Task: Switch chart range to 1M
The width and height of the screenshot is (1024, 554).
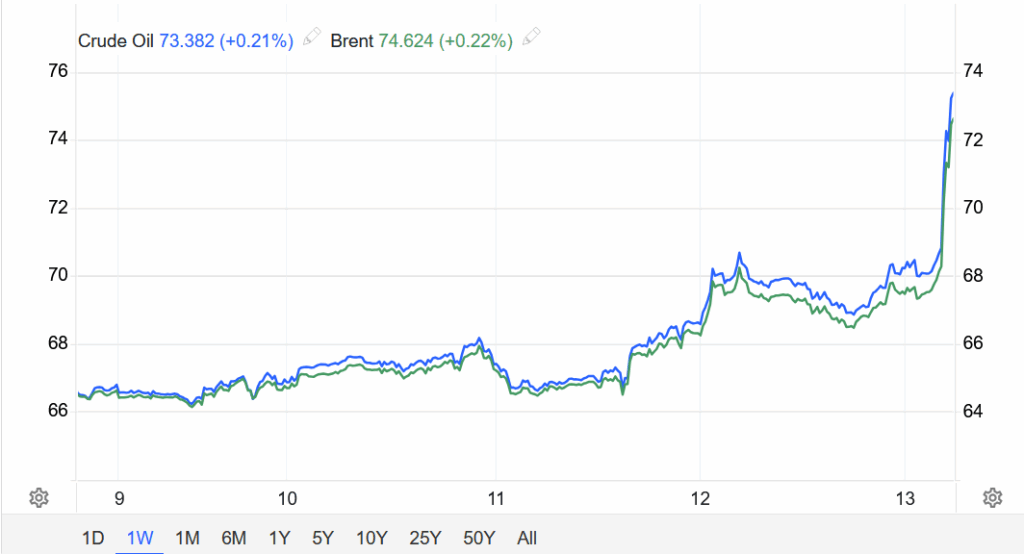Action: [x=187, y=538]
